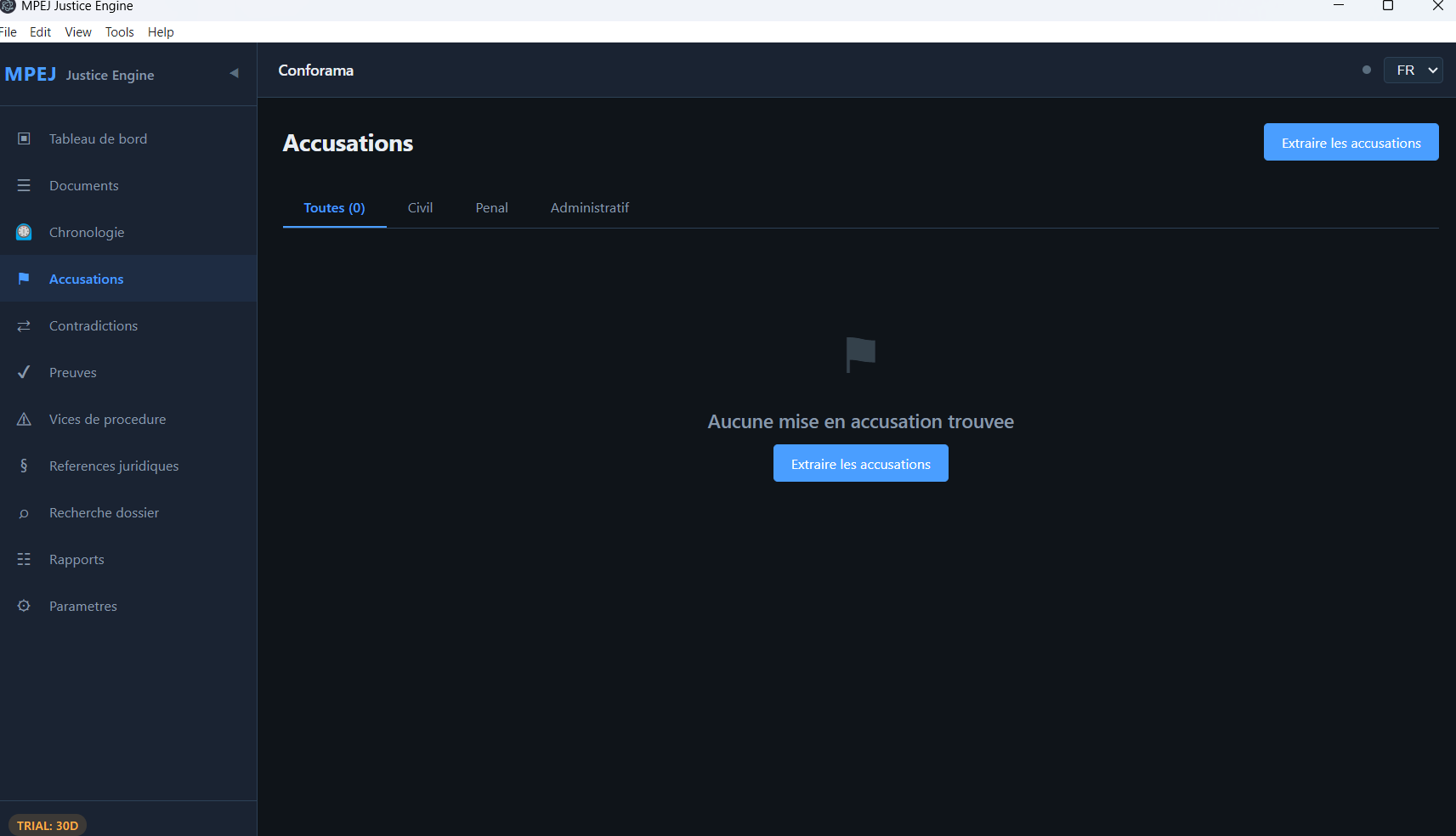1456x836 pixels.
Task: Open the Rapports sidebar entry
Action: tap(76, 559)
